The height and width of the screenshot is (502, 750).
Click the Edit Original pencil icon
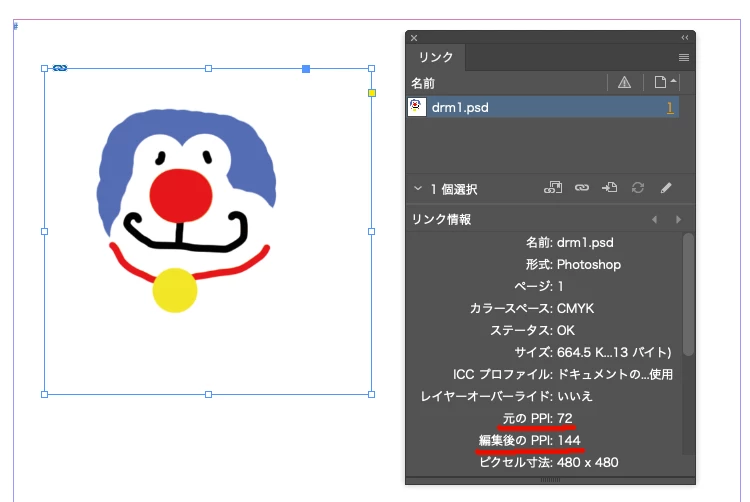(666, 187)
